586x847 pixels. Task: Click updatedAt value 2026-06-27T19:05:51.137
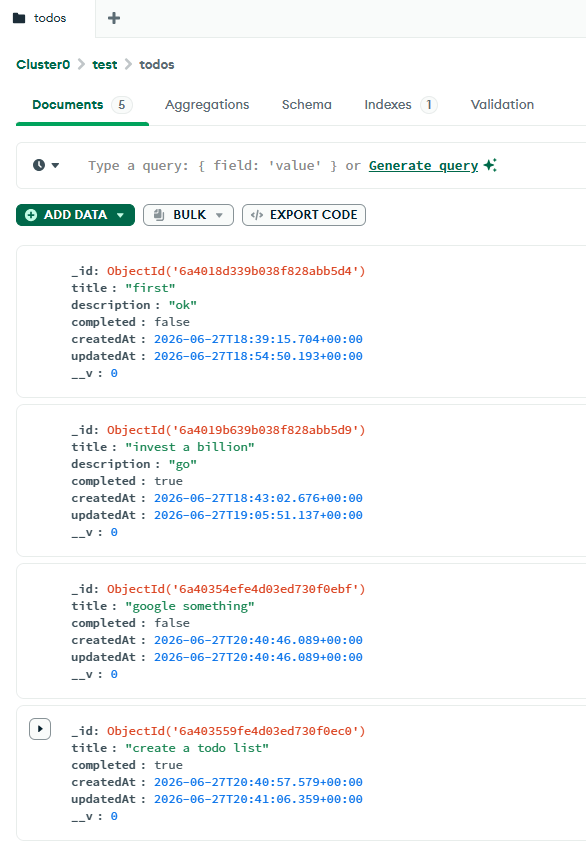258,515
